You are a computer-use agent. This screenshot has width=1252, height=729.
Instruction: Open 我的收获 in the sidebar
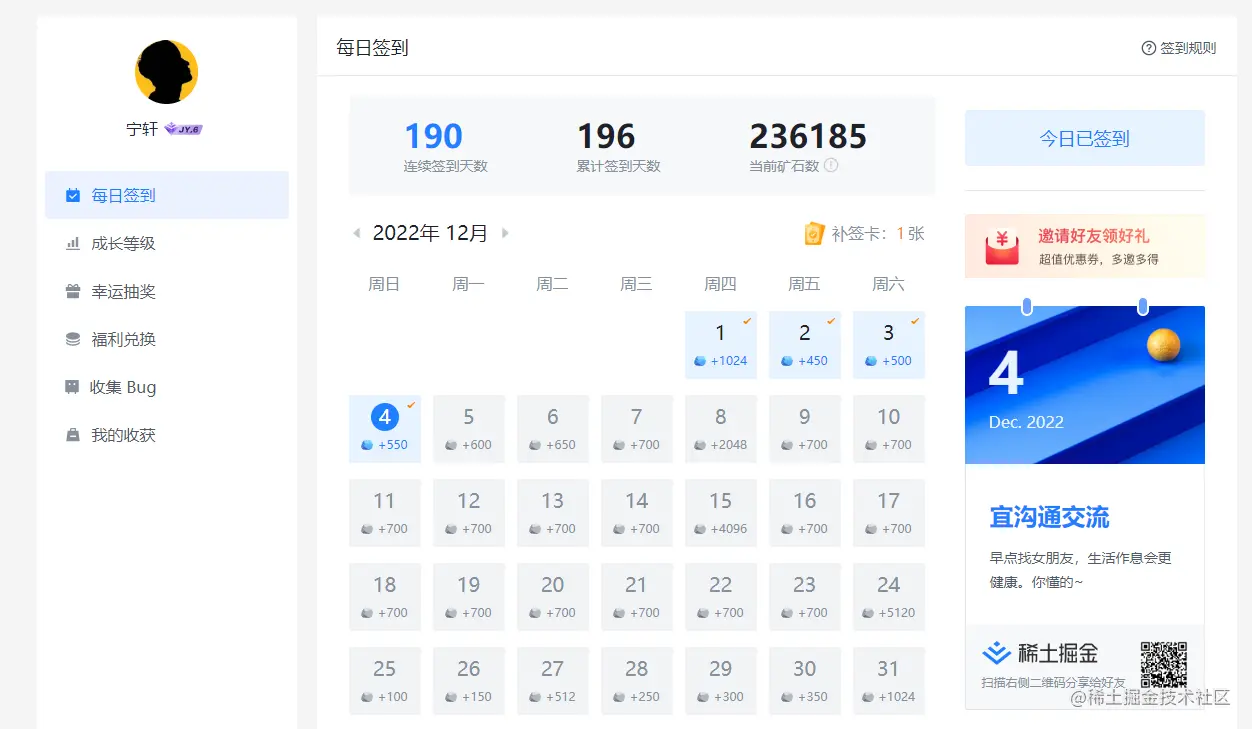(x=167, y=435)
